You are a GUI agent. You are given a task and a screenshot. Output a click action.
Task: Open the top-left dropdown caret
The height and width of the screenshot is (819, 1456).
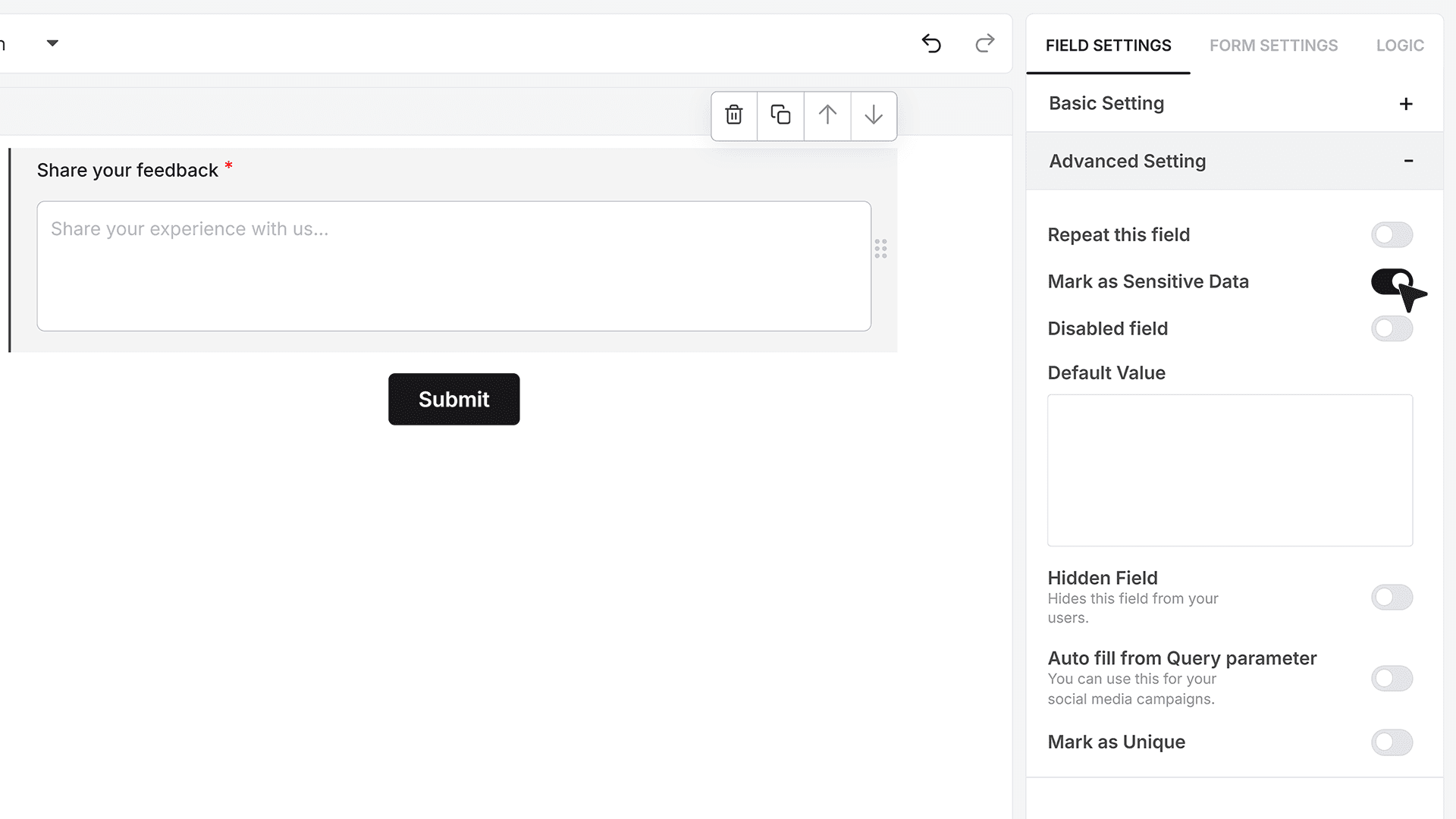click(52, 43)
